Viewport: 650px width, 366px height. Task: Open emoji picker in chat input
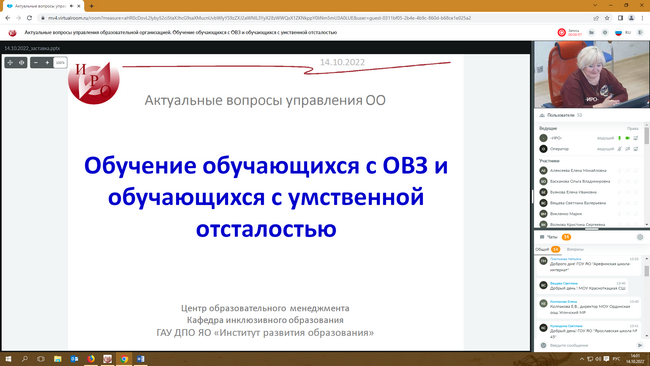tap(543, 345)
